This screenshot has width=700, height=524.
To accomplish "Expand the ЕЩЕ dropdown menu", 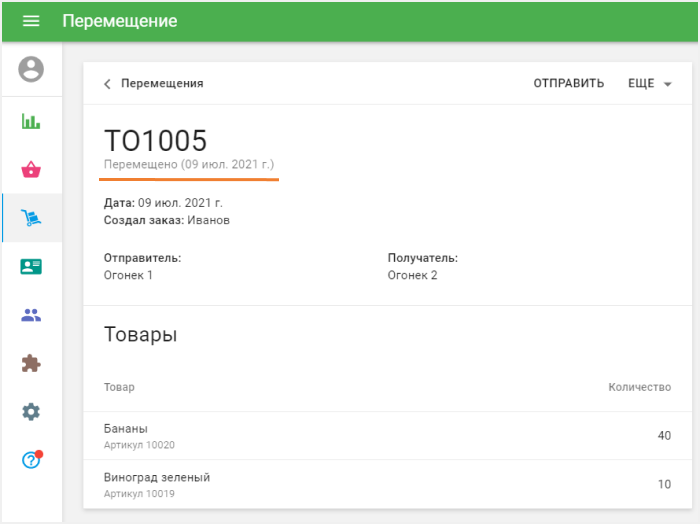I will pos(650,83).
